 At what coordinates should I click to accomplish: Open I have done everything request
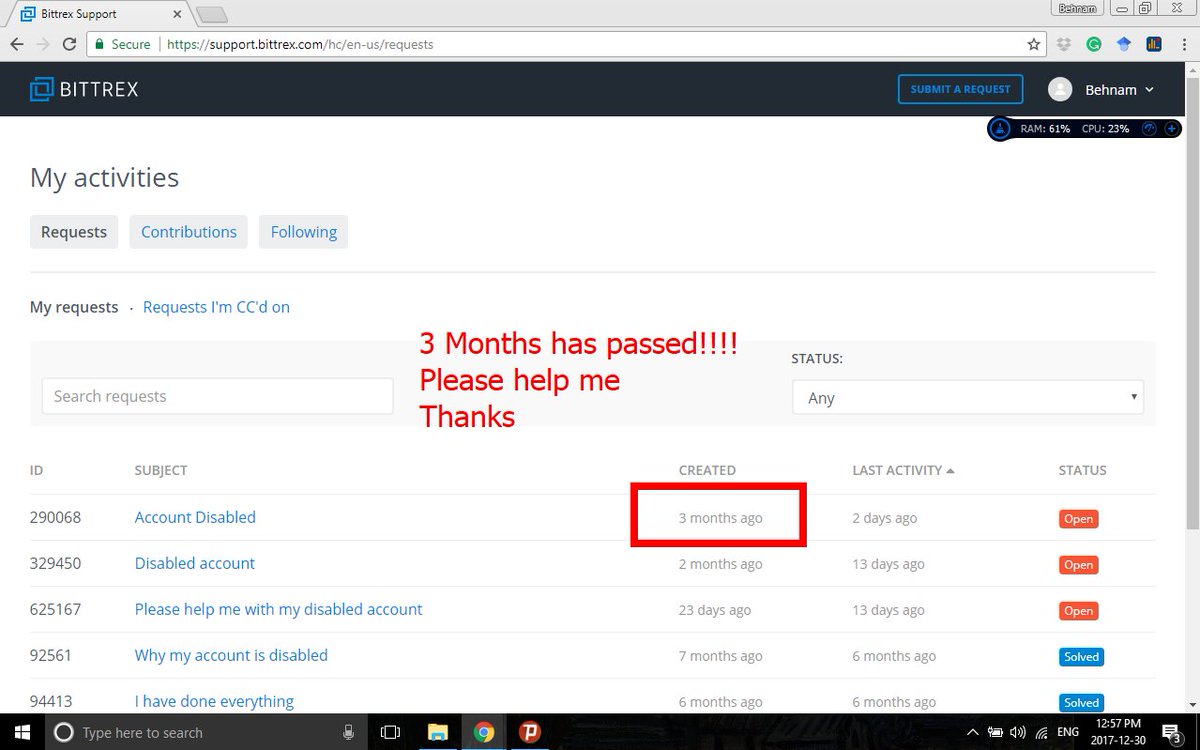pos(214,701)
